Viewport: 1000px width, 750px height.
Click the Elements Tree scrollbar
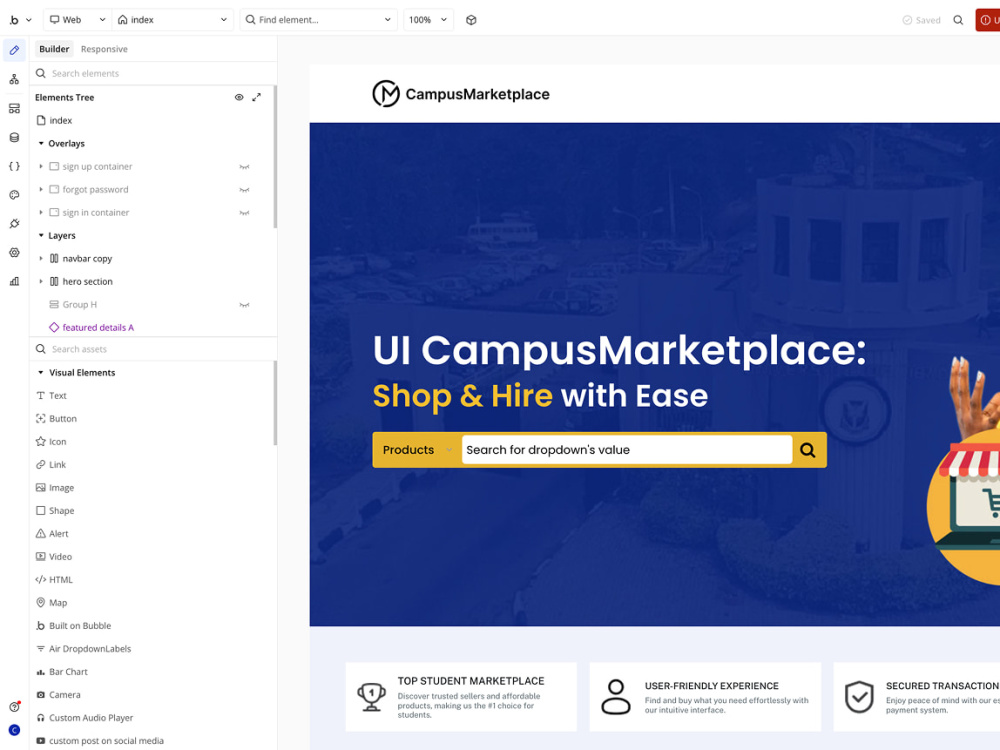pyautogui.click(x=275, y=157)
